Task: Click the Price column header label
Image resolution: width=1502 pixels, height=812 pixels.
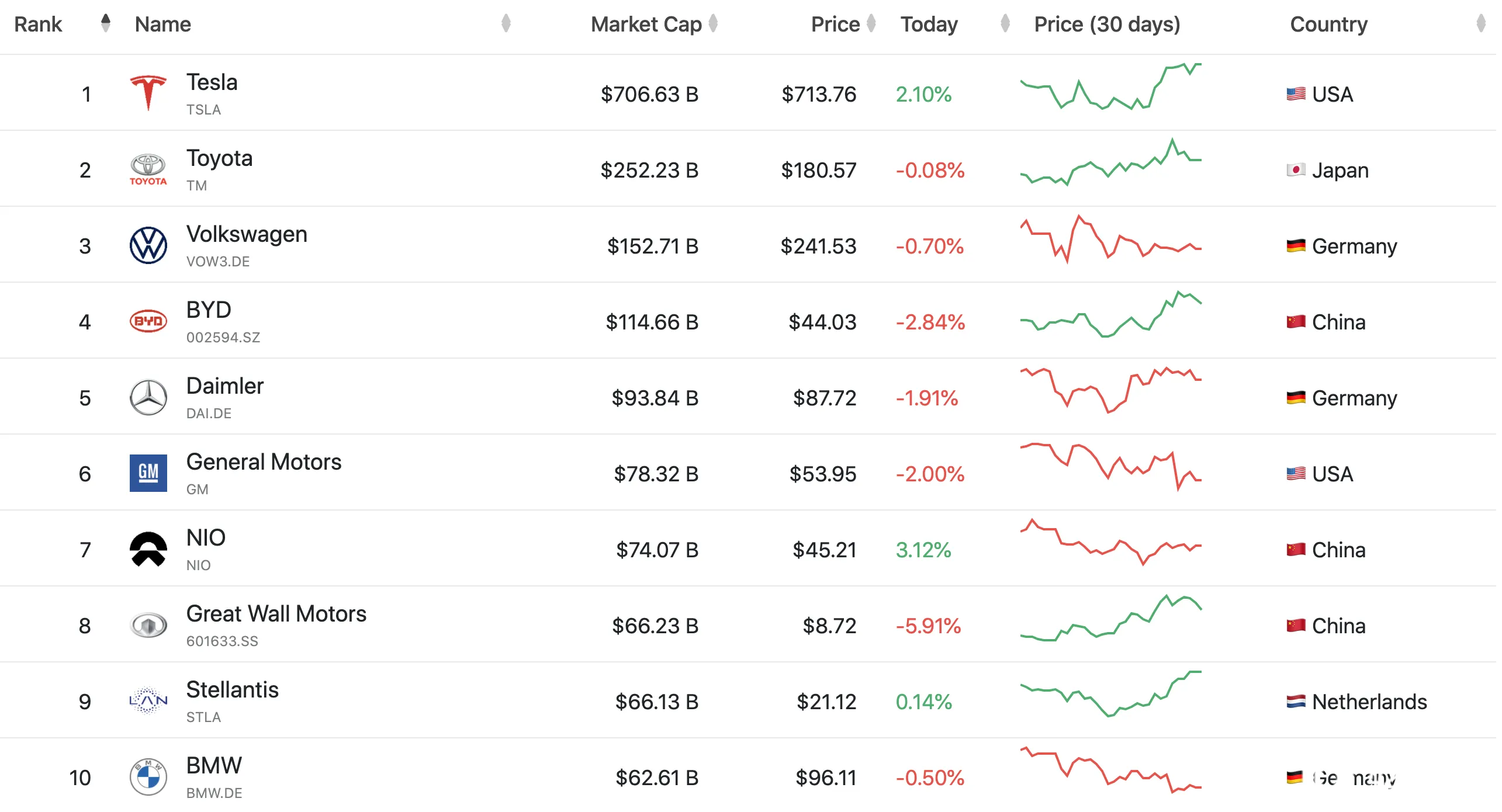Action: point(836,24)
